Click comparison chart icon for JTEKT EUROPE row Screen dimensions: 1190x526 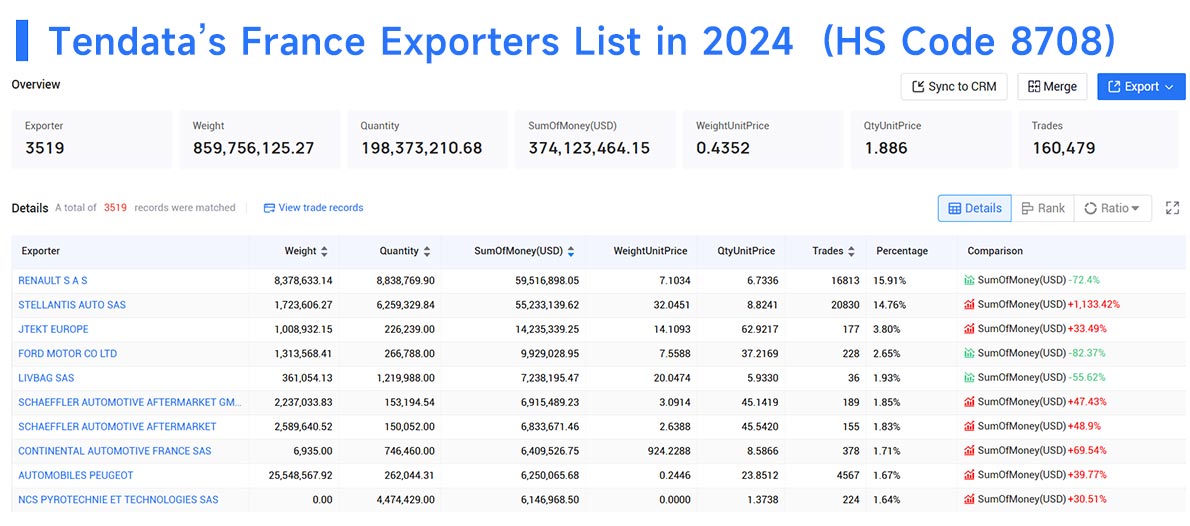[x=969, y=329]
